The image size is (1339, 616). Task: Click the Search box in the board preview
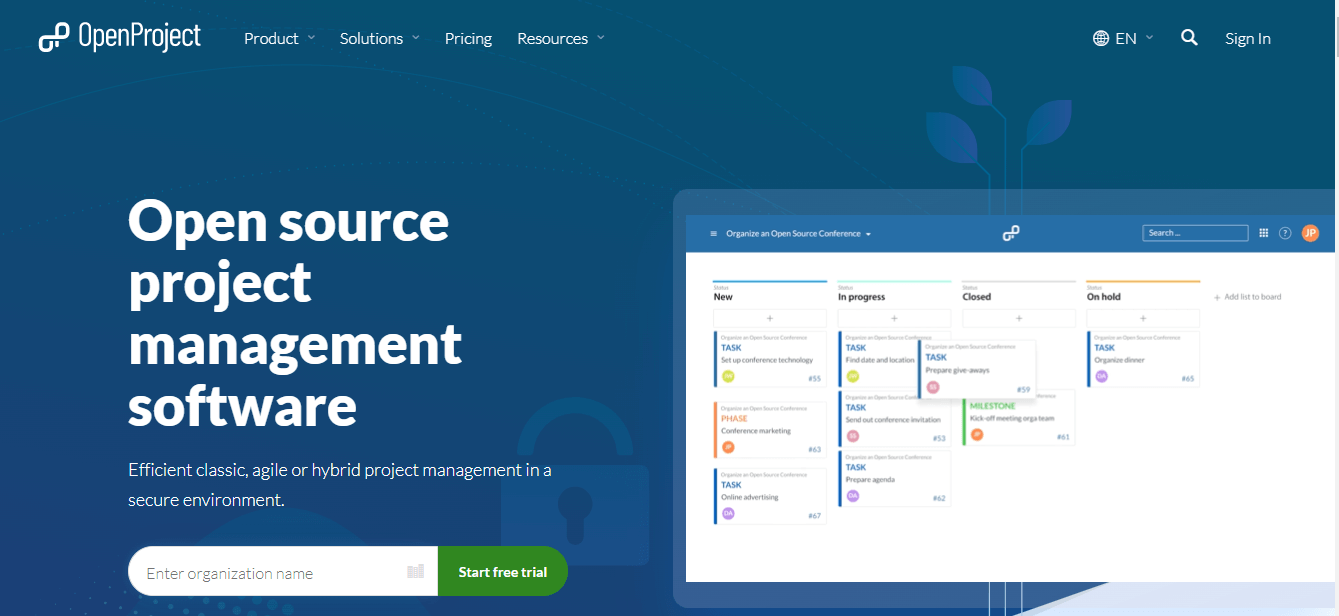[1195, 233]
